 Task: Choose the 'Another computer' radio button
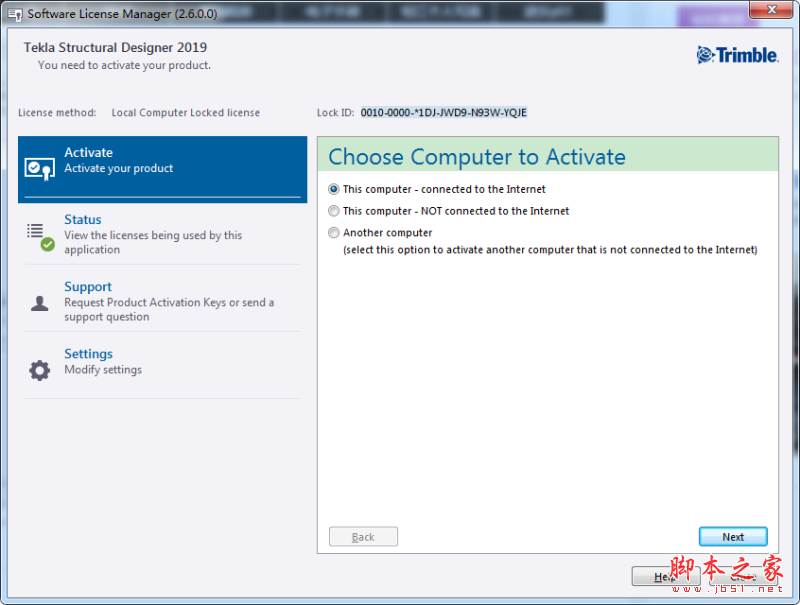tap(334, 233)
